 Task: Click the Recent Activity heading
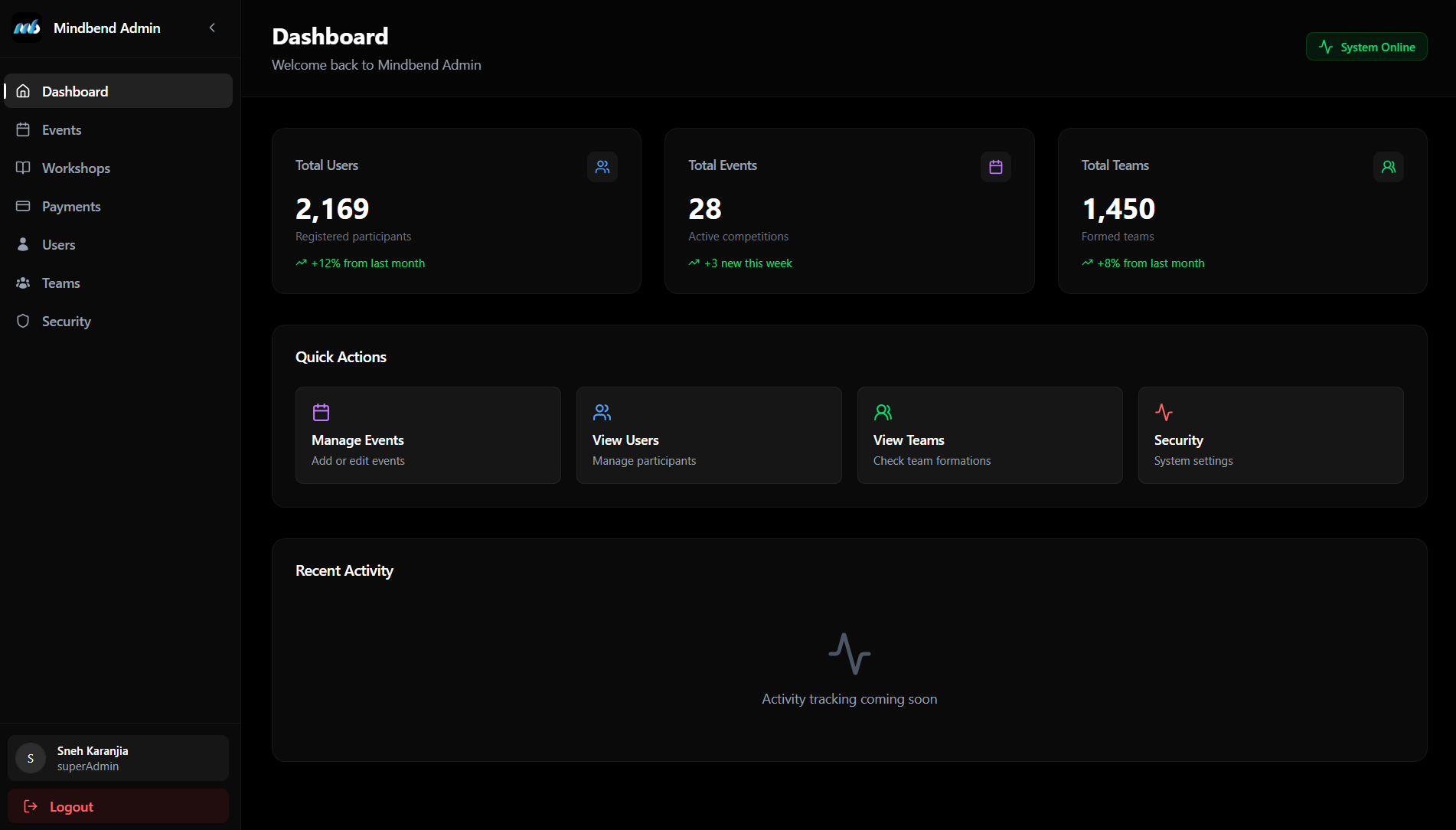(344, 570)
